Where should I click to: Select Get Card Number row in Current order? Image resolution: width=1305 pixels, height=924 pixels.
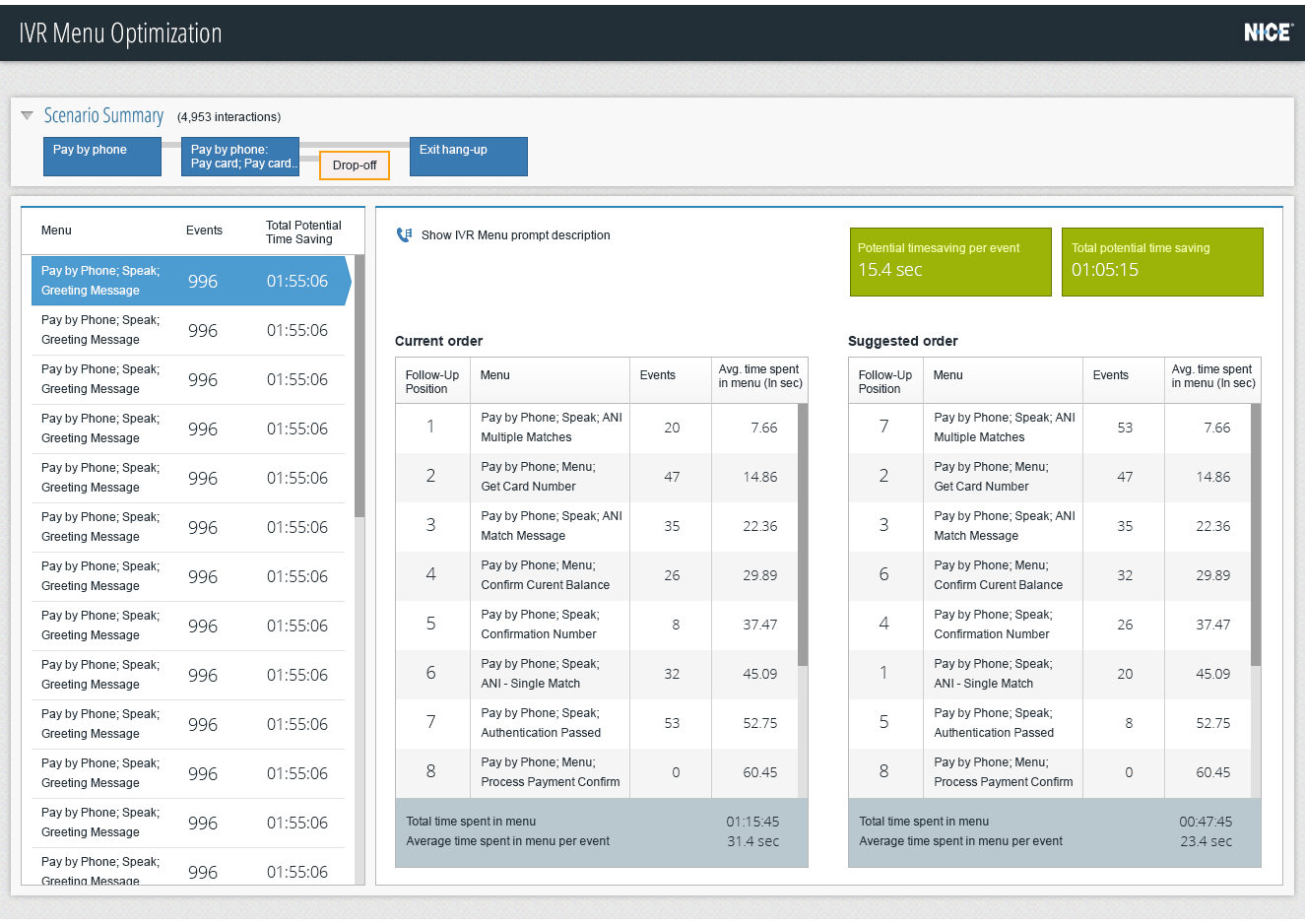(x=597, y=478)
